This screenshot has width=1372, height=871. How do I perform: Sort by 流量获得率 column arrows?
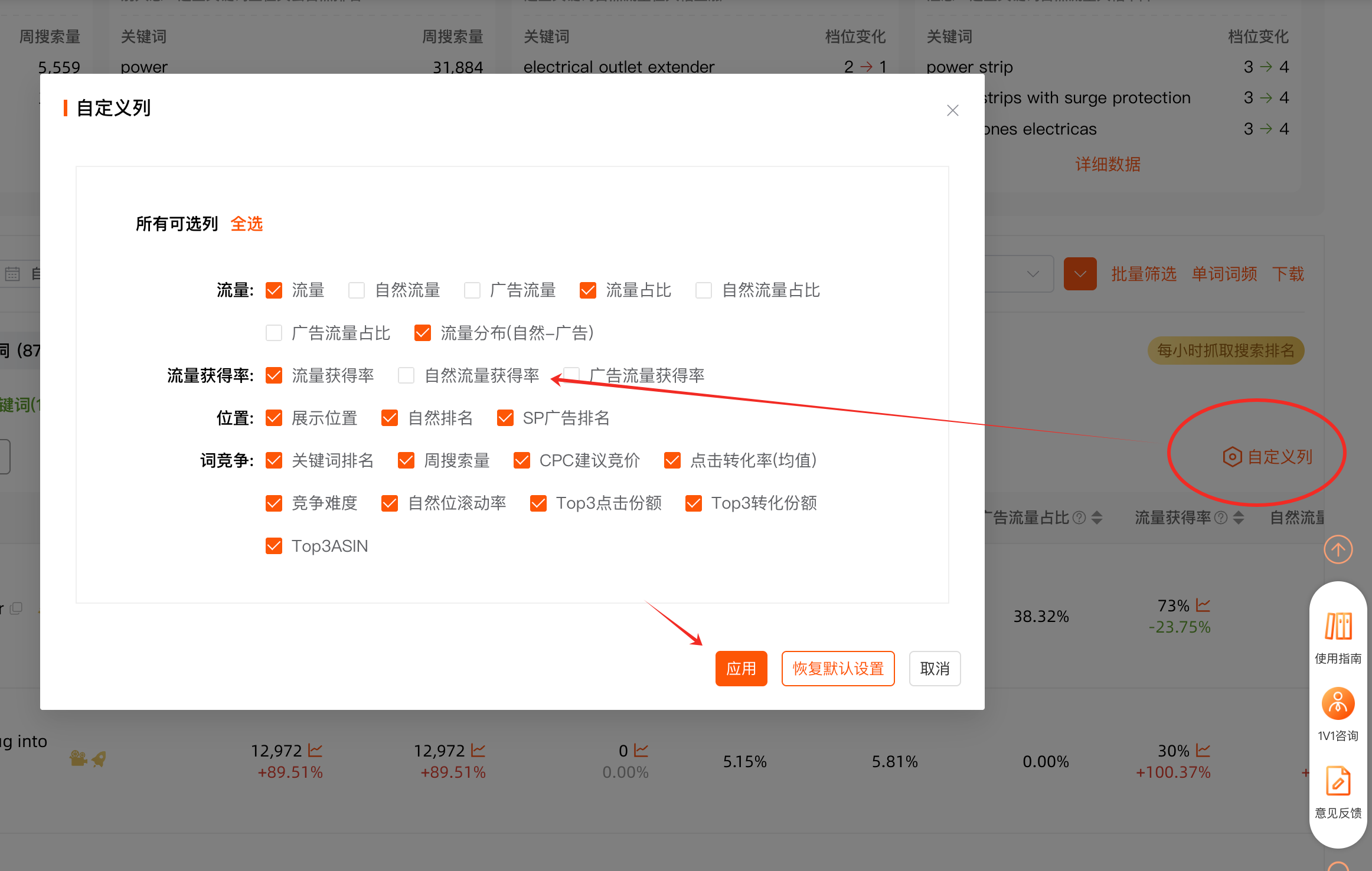(1239, 518)
